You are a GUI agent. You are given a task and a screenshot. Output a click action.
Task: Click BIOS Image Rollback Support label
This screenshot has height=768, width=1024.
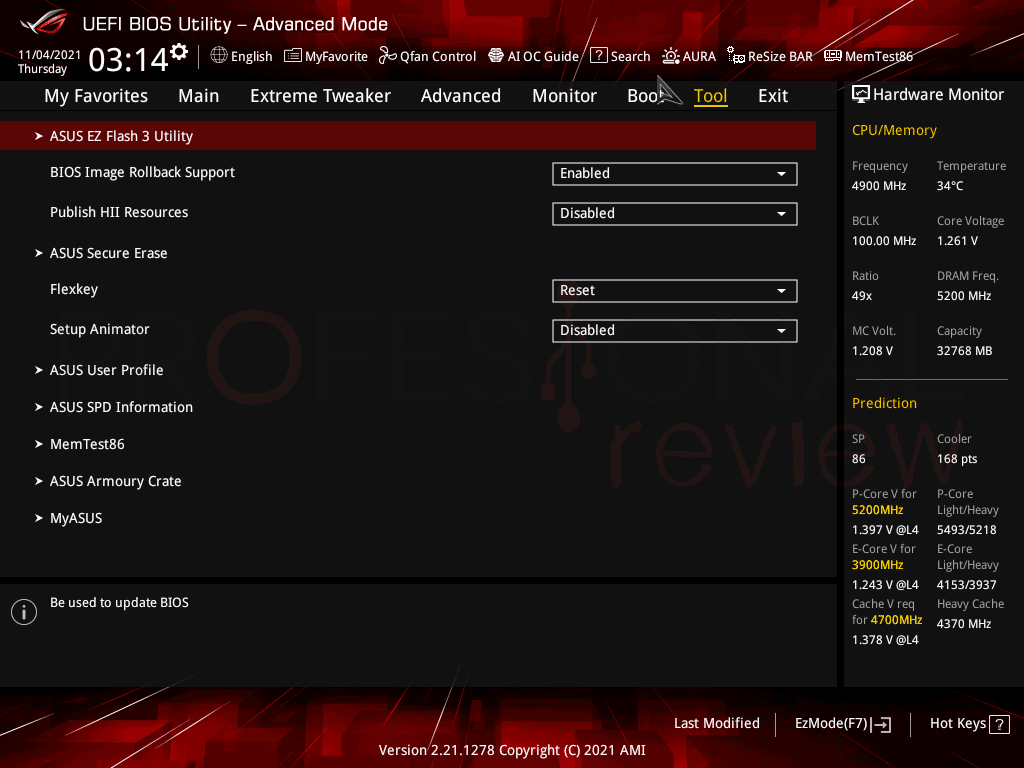[x=142, y=172]
